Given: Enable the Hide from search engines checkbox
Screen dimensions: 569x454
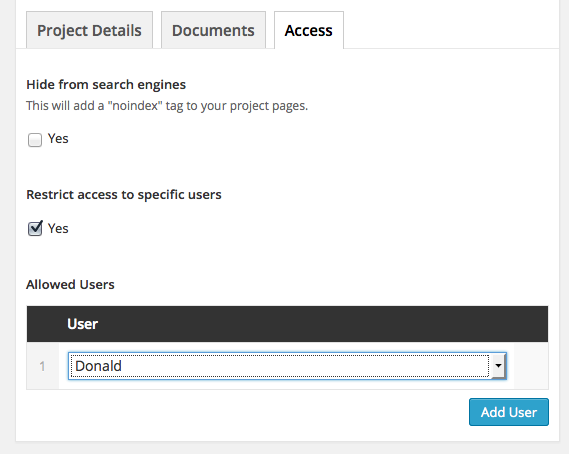Looking at the screenshot, I should coord(35,140).
